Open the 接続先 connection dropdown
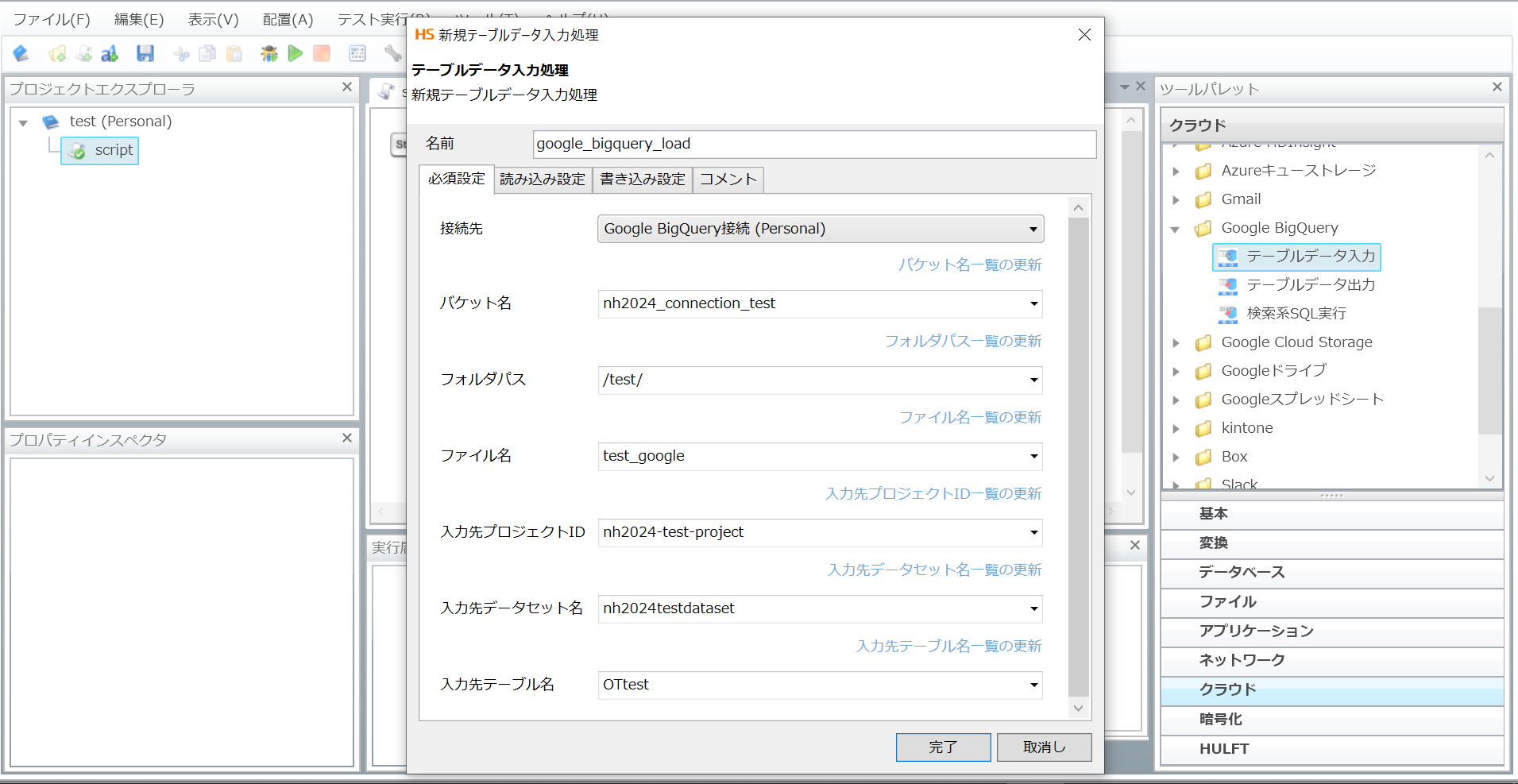 [1033, 230]
